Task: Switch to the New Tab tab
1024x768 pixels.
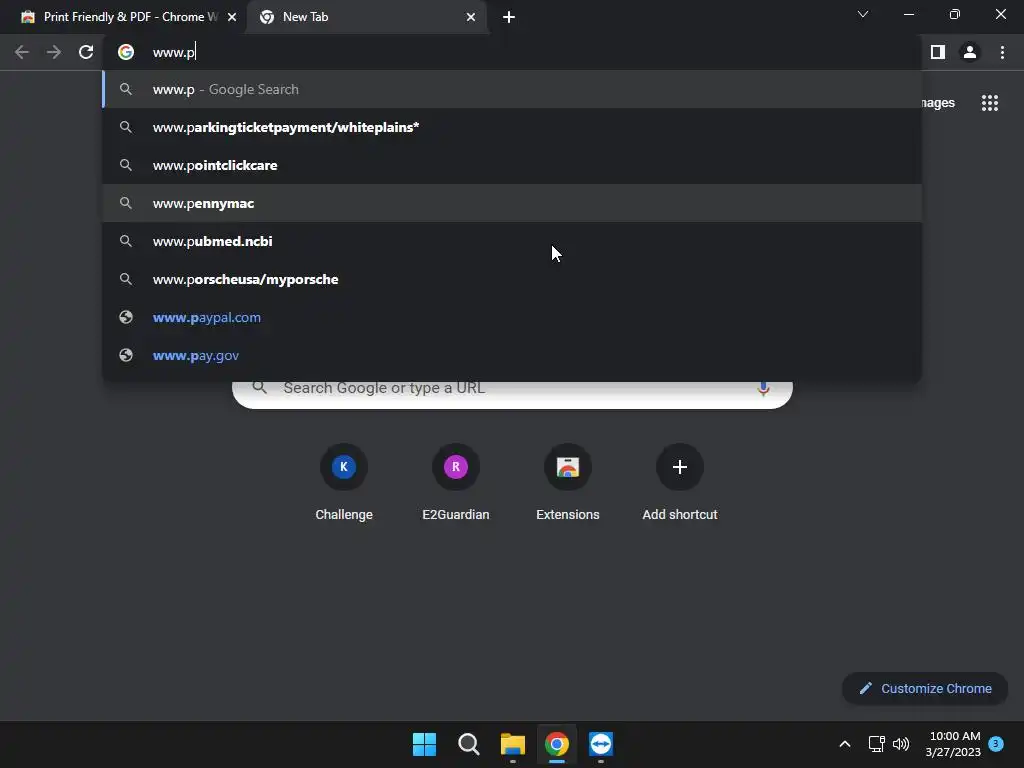Action: coord(366,17)
